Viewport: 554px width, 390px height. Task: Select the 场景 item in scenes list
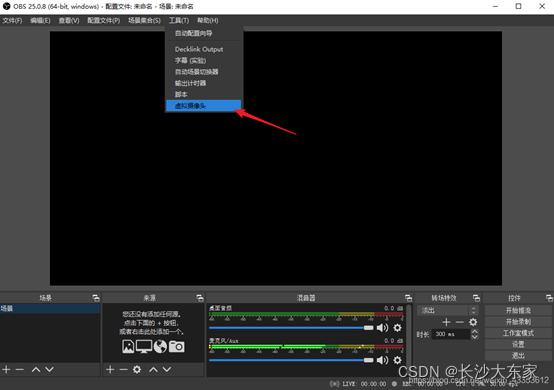click(x=50, y=308)
